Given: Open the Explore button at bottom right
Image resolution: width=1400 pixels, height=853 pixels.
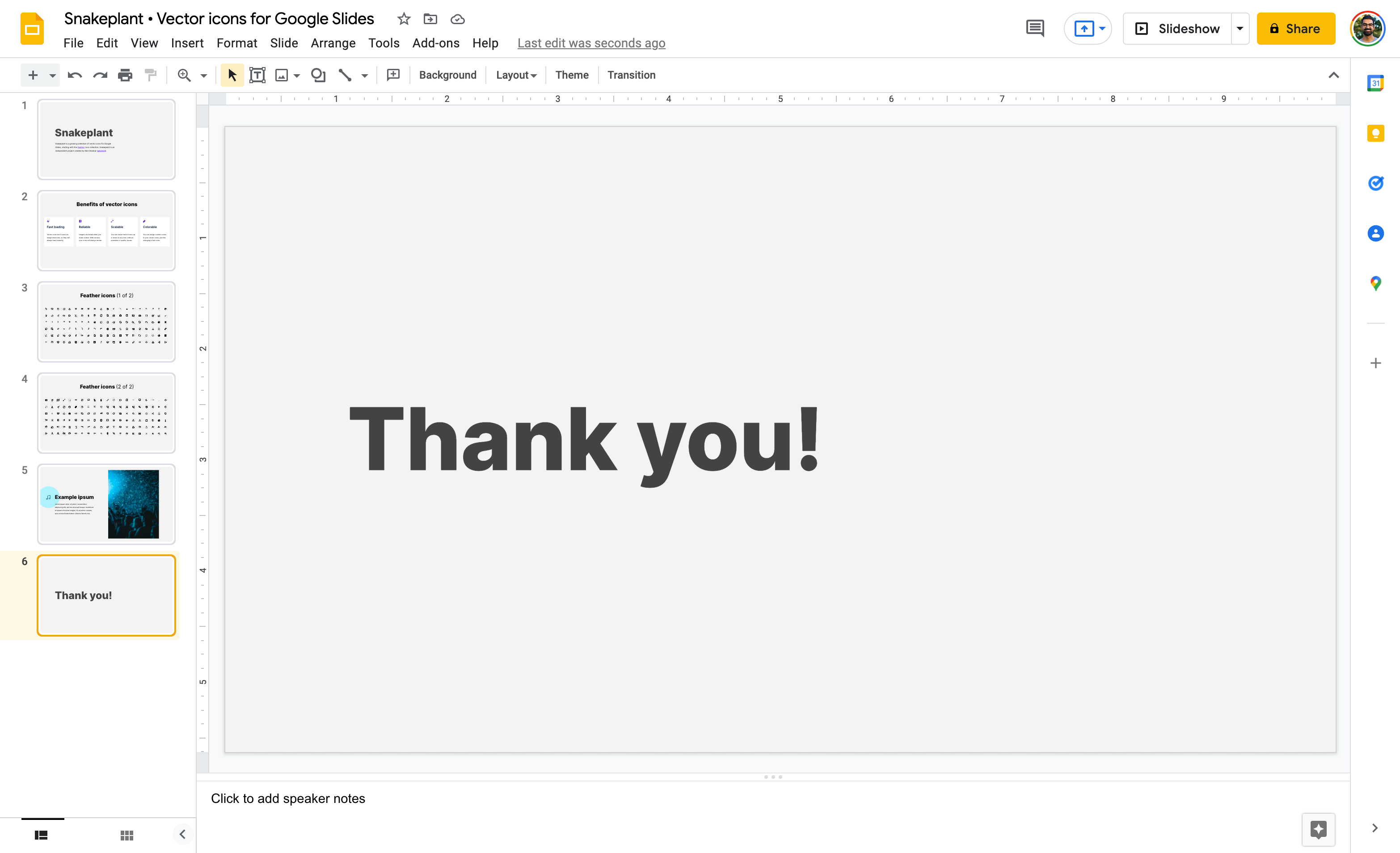Looking at the screenshot, I should coord(1318,829).
